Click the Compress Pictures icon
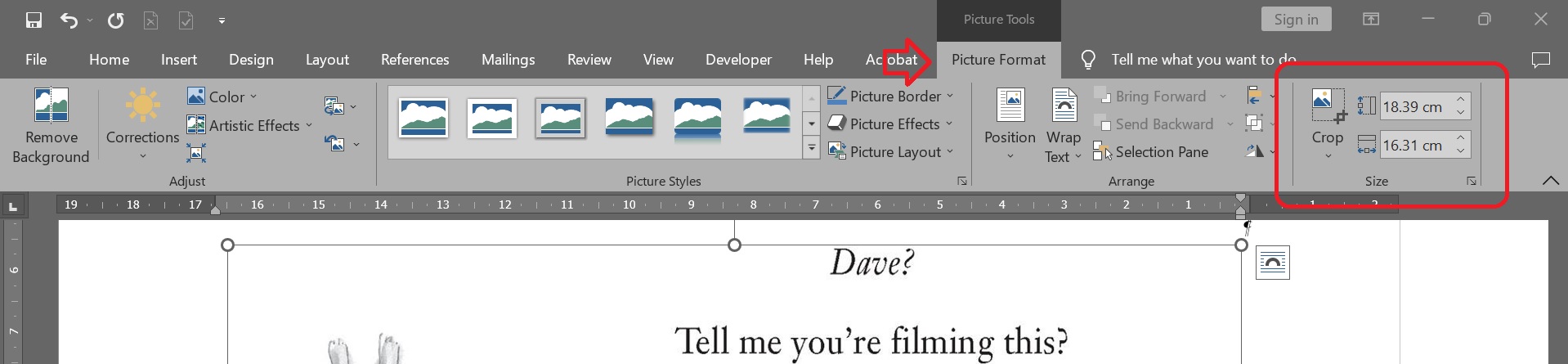Viewport: 1568px width, 364px height. click(x=196, y=153)
